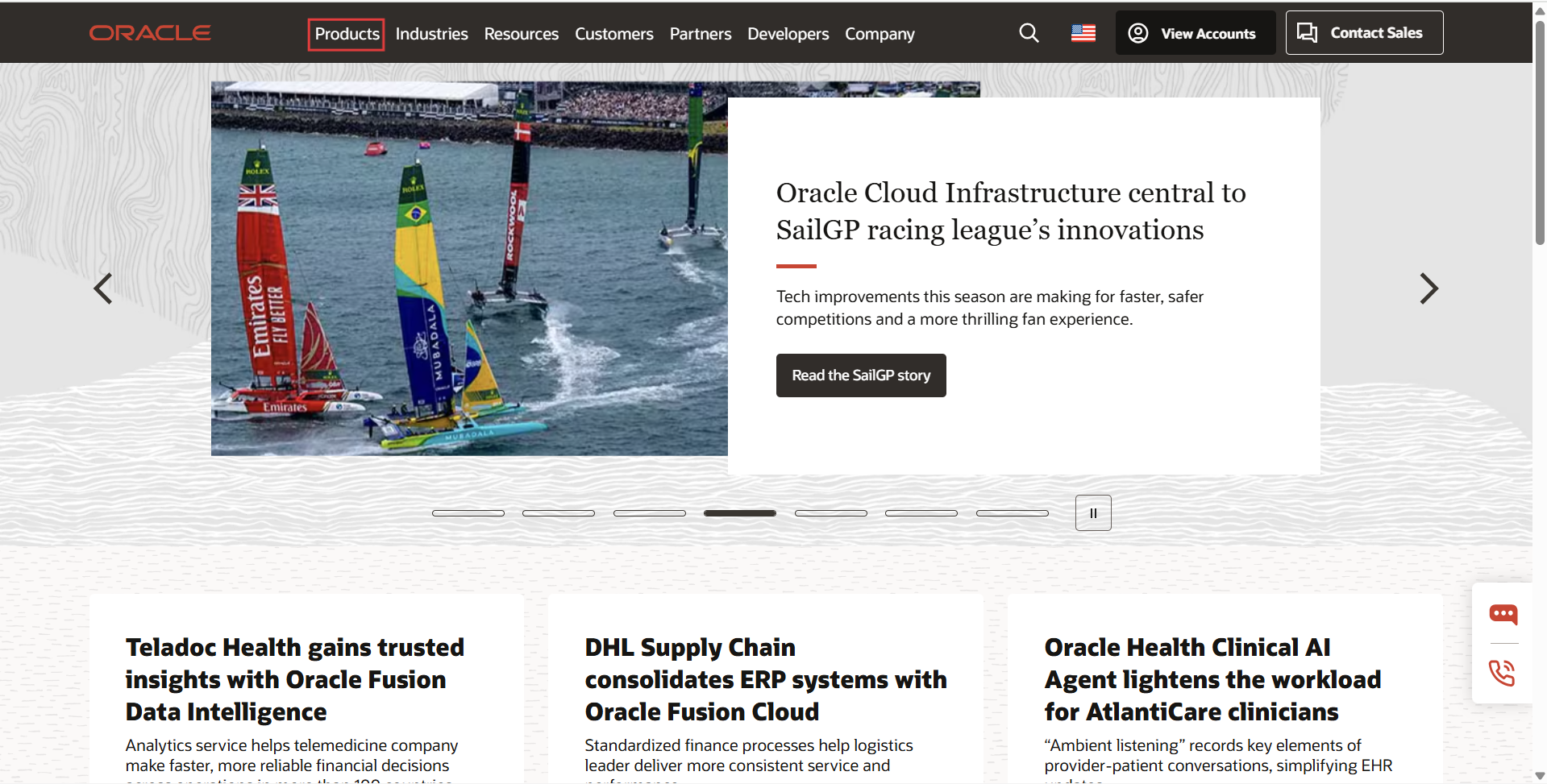Click the Oracle logo
The width and height of the screenshot is (1547, 784).
pyautogui.click(x=150, y=33)
